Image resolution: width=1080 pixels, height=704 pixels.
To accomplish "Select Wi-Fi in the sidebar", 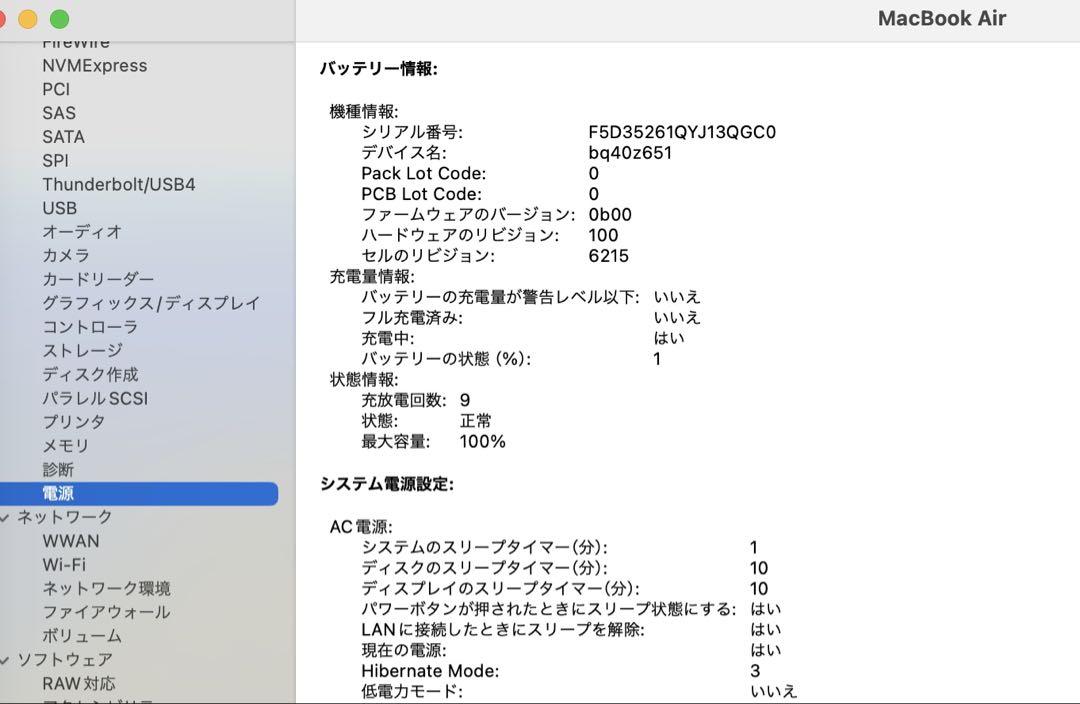I will pyautogui.click(x=64, y=565).
